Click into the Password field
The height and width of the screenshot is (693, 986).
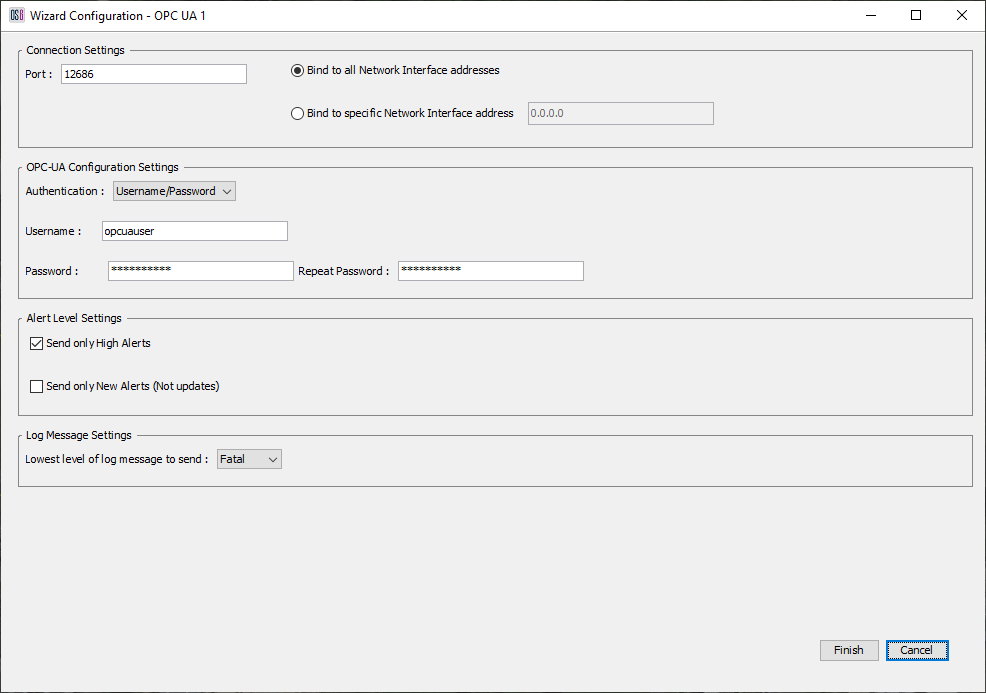point(200,271)
